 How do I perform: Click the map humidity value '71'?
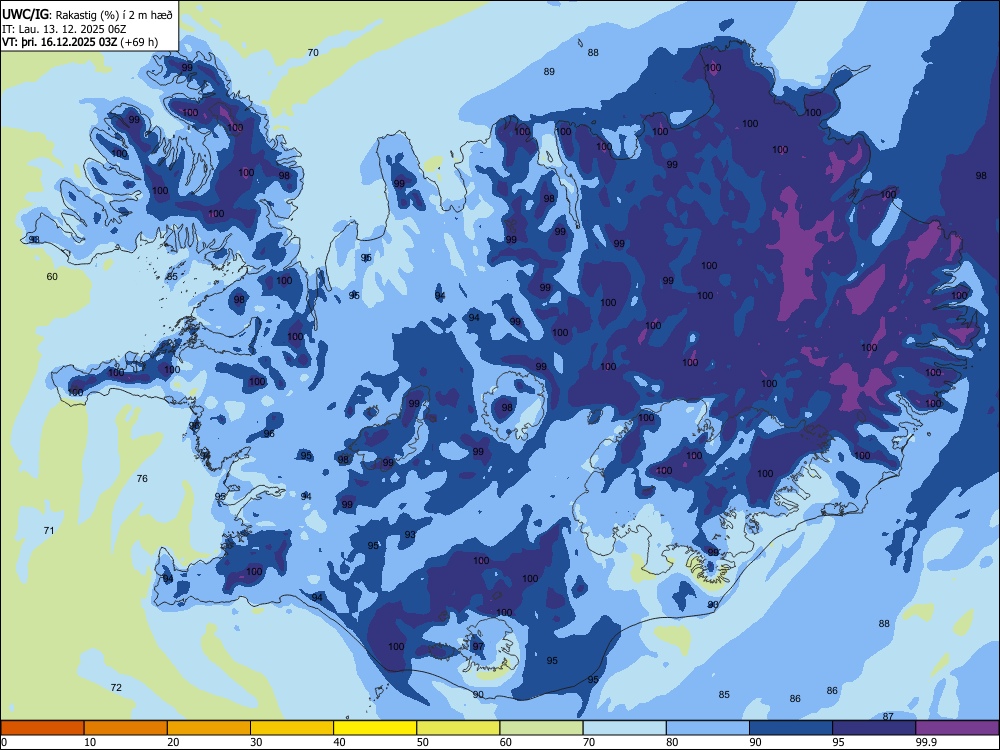pyautogui.click(x=49, y=531)
